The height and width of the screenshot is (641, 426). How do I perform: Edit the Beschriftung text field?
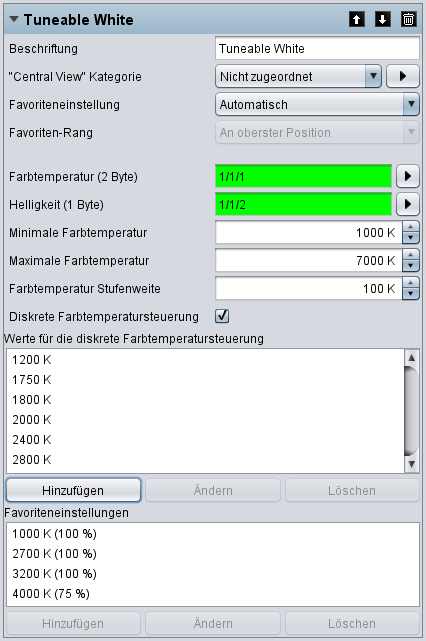(317, 49)
